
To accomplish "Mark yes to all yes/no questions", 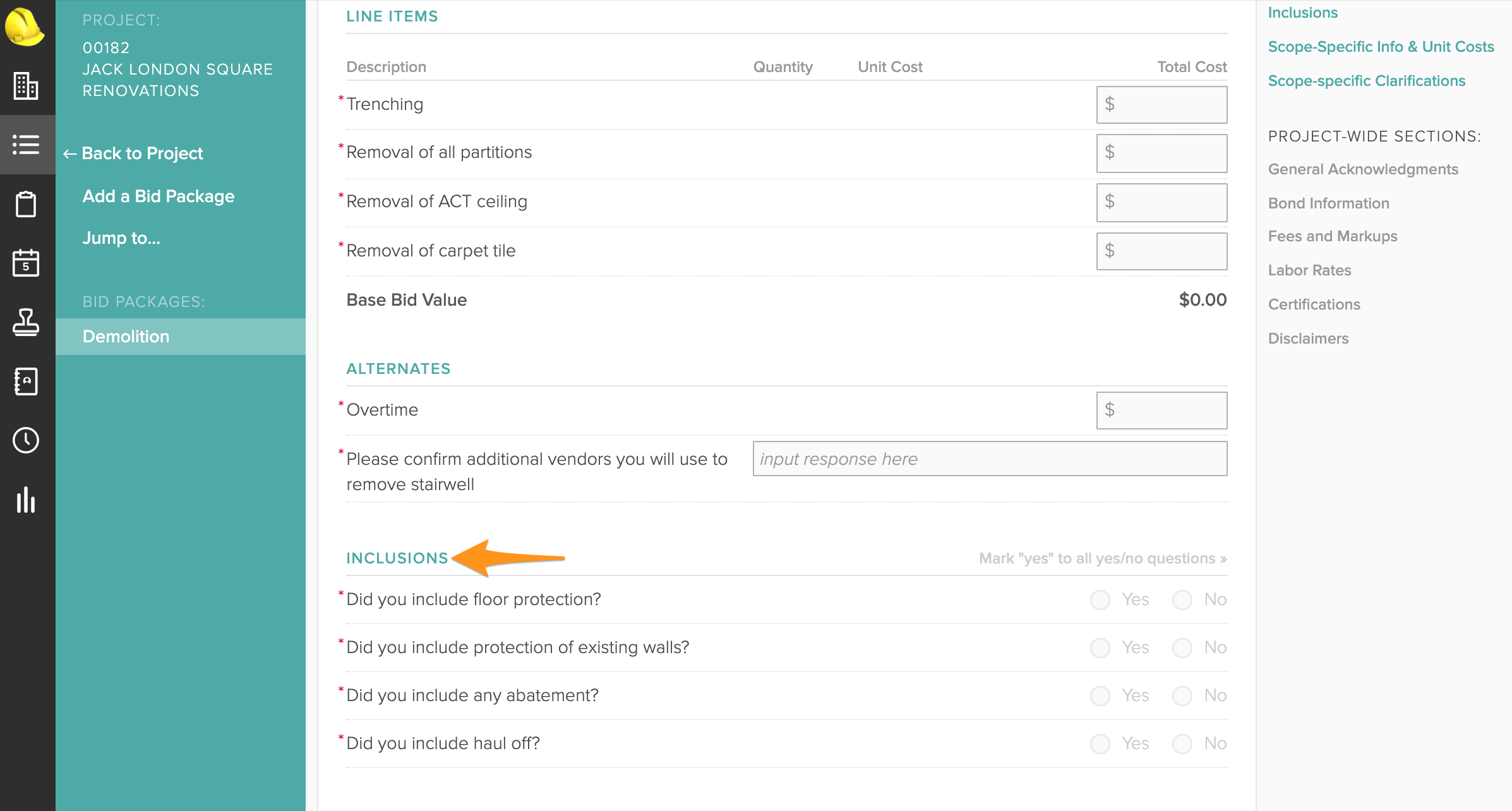I will tap(1103, 558).
